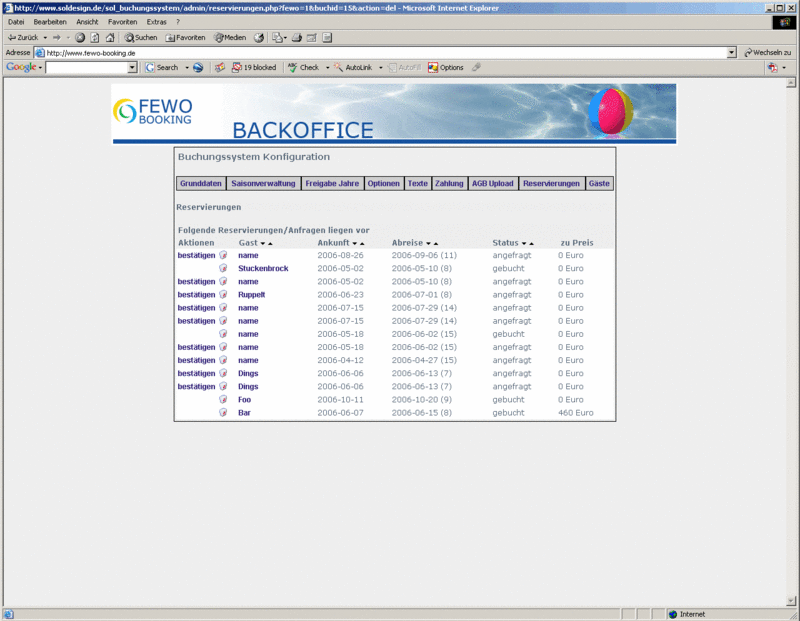Click delete icon in Ruppelt row

coord(223,295)
